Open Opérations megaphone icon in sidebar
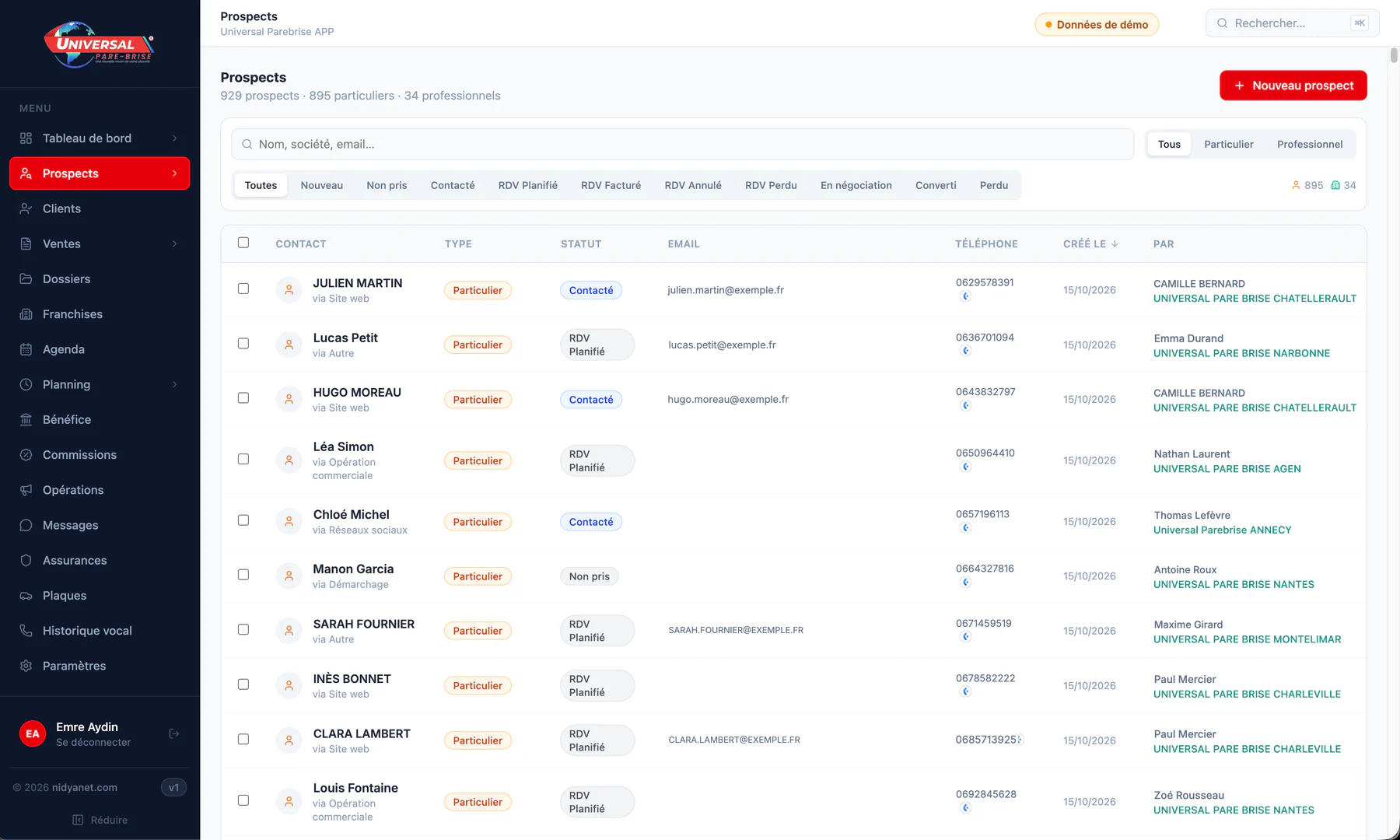Viewport: 1400px width, 840px height. [x=26, y=490]
